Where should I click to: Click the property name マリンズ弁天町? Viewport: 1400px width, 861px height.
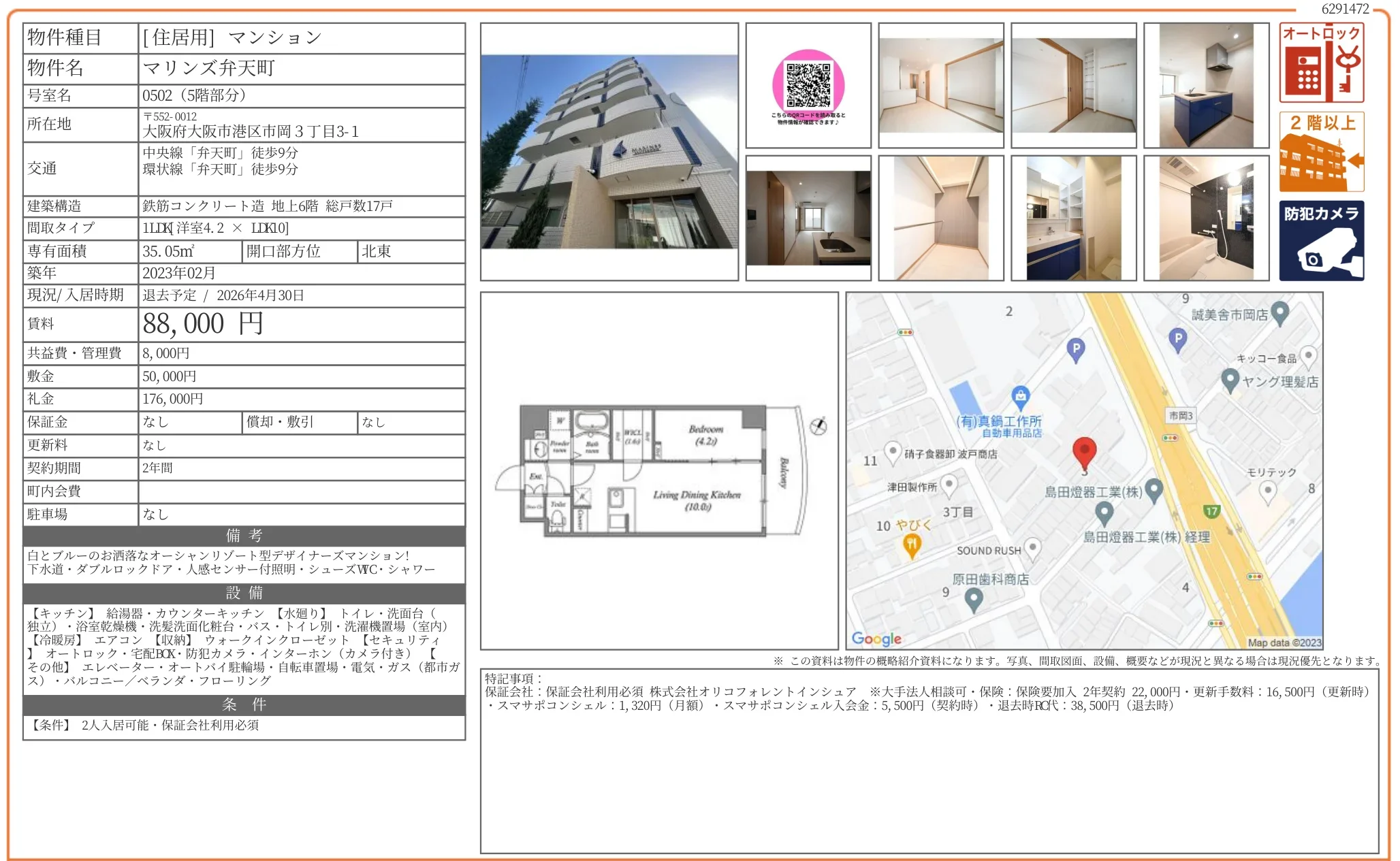pyautogui.click(x=208, y=68)
